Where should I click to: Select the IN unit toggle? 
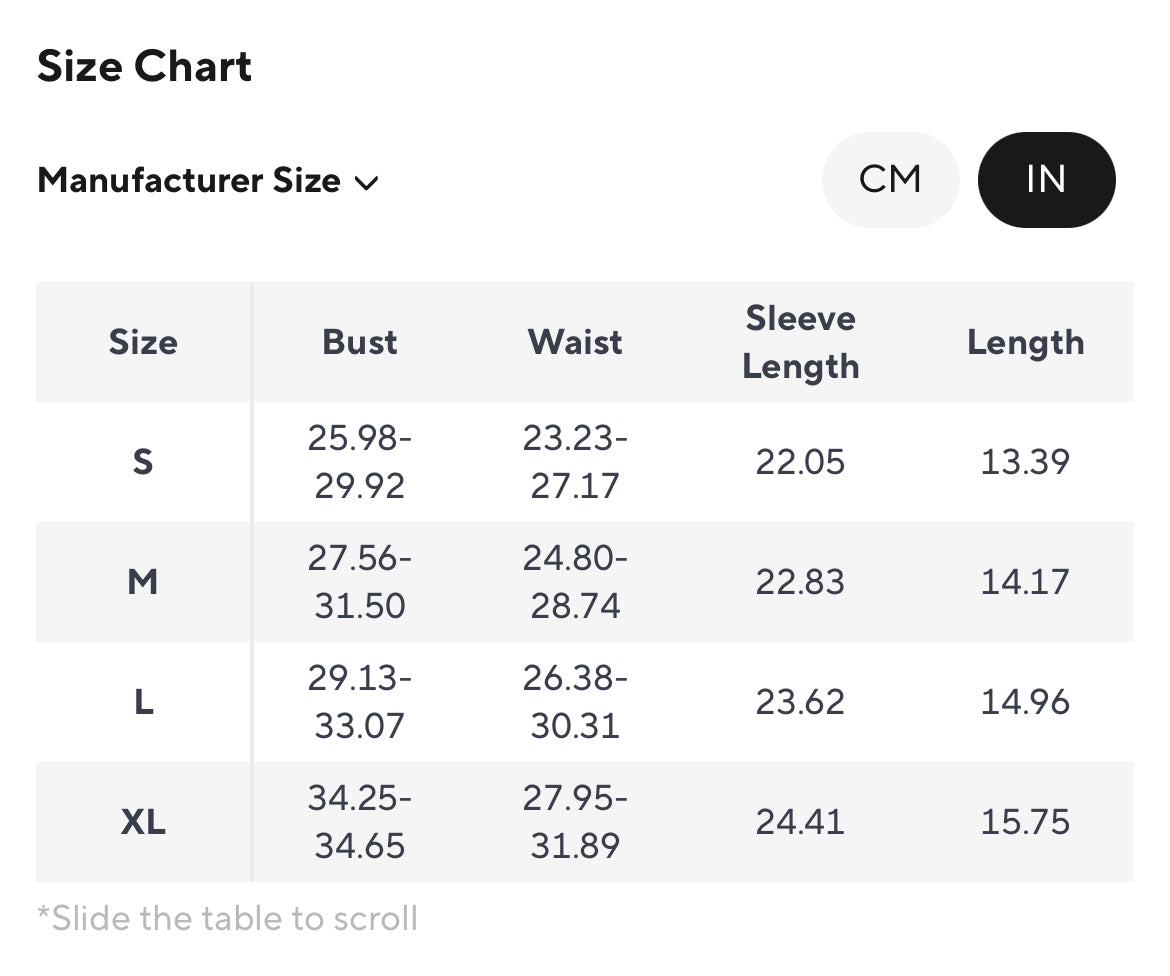point(1046,180)
